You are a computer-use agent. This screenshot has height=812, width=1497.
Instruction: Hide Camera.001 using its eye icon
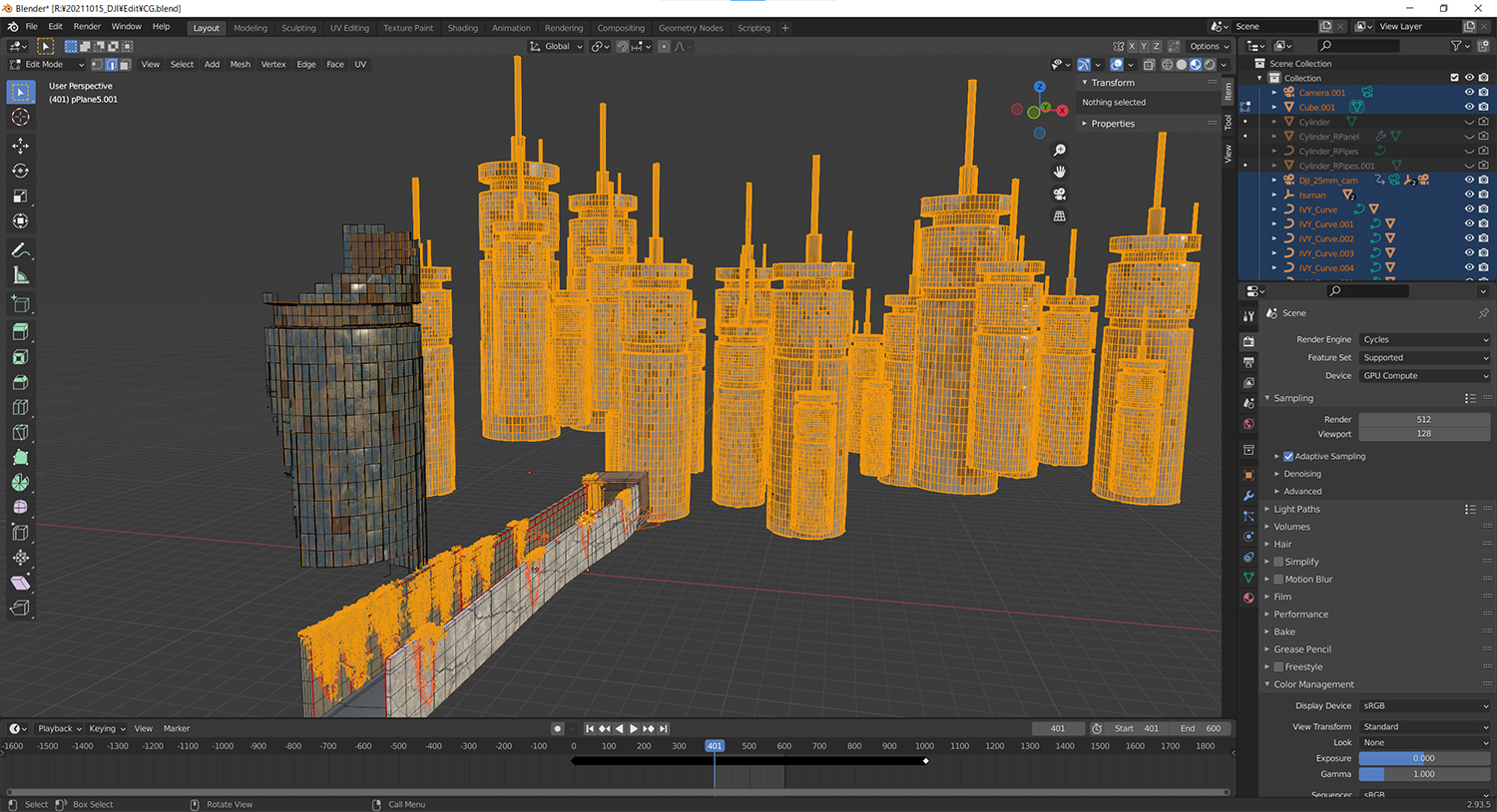1469,93
